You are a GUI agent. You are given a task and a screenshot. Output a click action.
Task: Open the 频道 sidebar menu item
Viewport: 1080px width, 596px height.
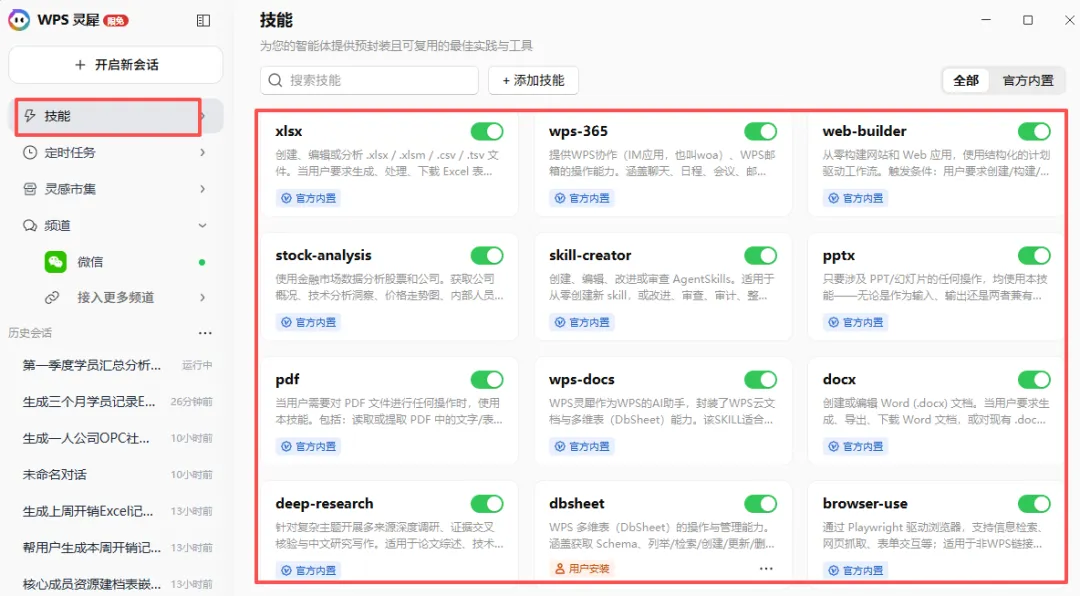(x=116, y=225)
